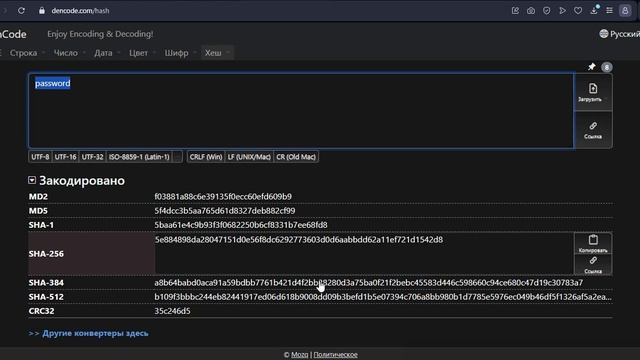Open the Дата menu
This screenshot has width=640, height=360.
click(x=107, y=53)
